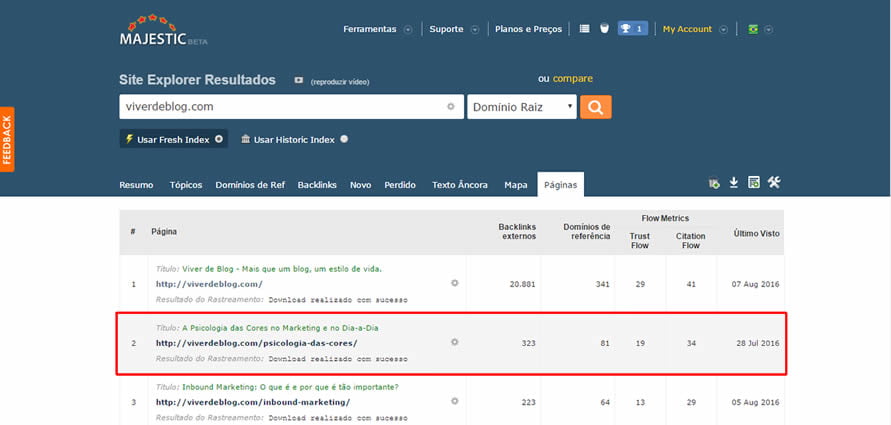Click gear icon for inbound-marketing row
891x425 pixels.
455,401
